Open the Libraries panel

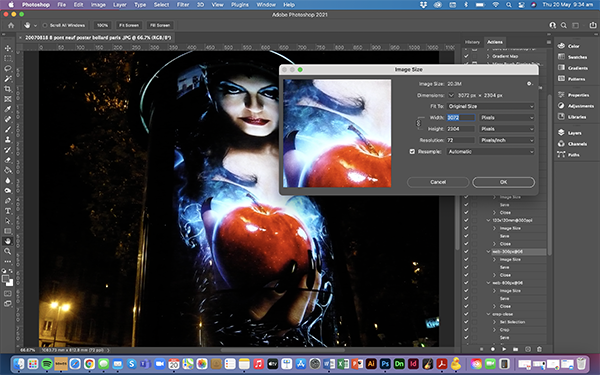click(x=572, y=117)
